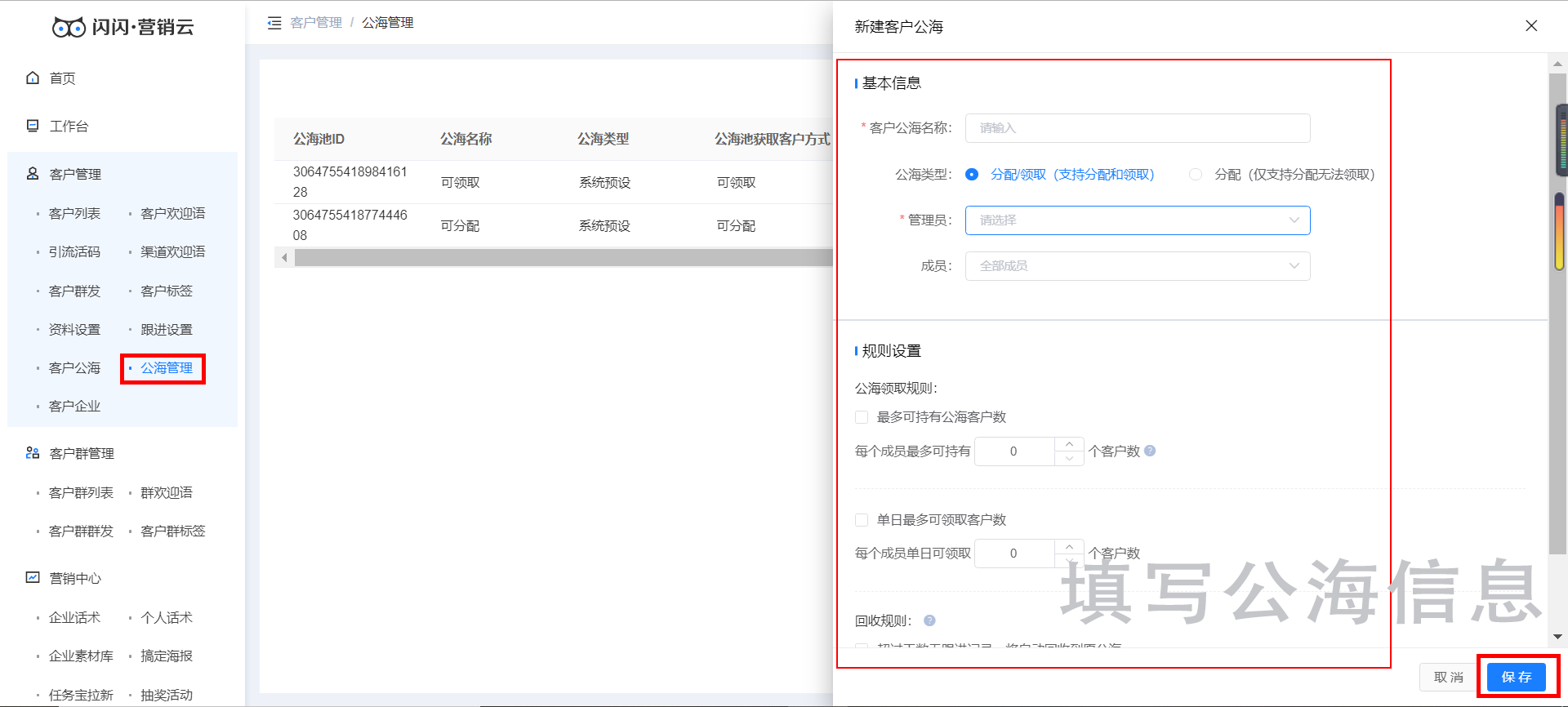Decrease 每个成员最多可持有 value with down arrow
1568x707 pixels.
[1069, 459]
